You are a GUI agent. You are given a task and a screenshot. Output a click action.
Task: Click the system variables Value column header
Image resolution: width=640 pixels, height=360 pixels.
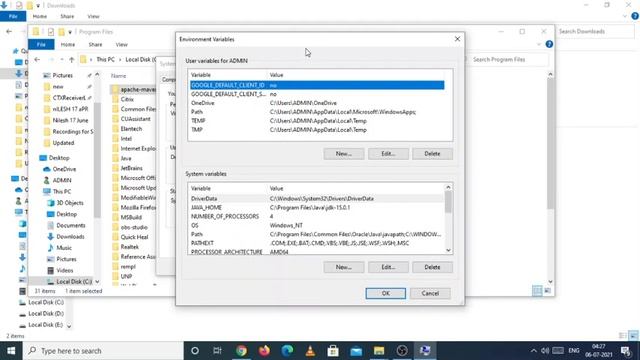click(x=276, y=189)
